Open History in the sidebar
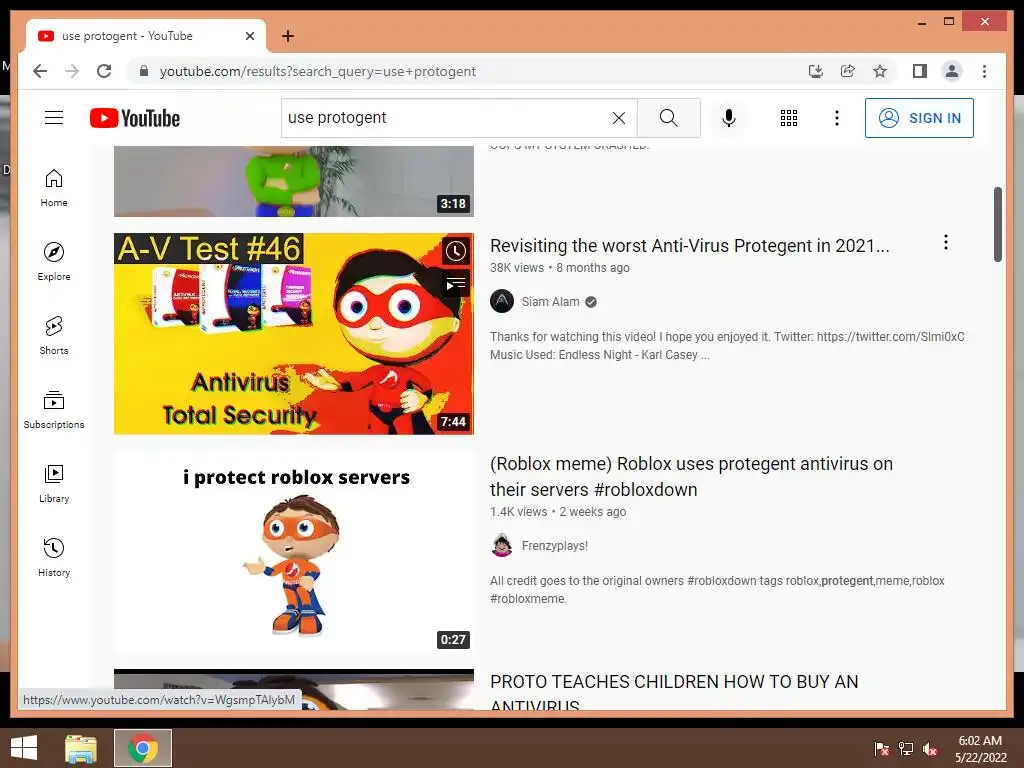 tap(54, 557)
